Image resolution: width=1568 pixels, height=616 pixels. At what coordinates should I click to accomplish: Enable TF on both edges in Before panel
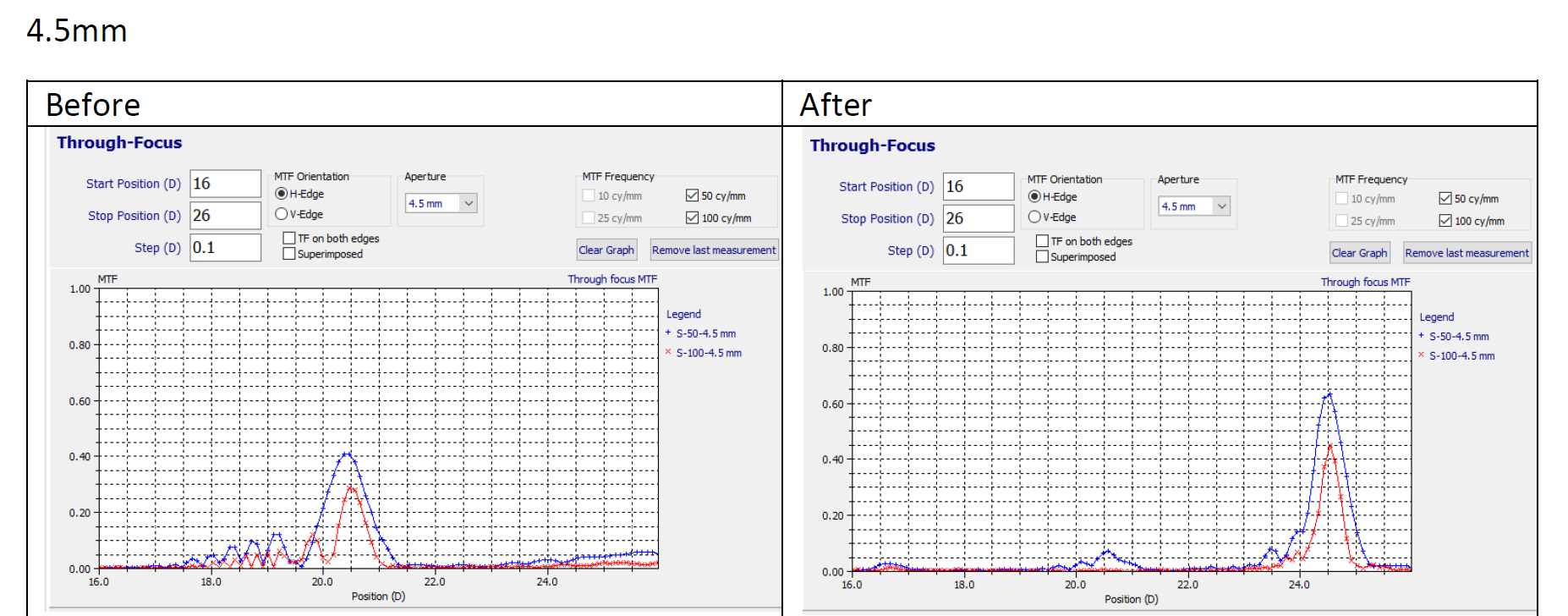pos(289,239)
